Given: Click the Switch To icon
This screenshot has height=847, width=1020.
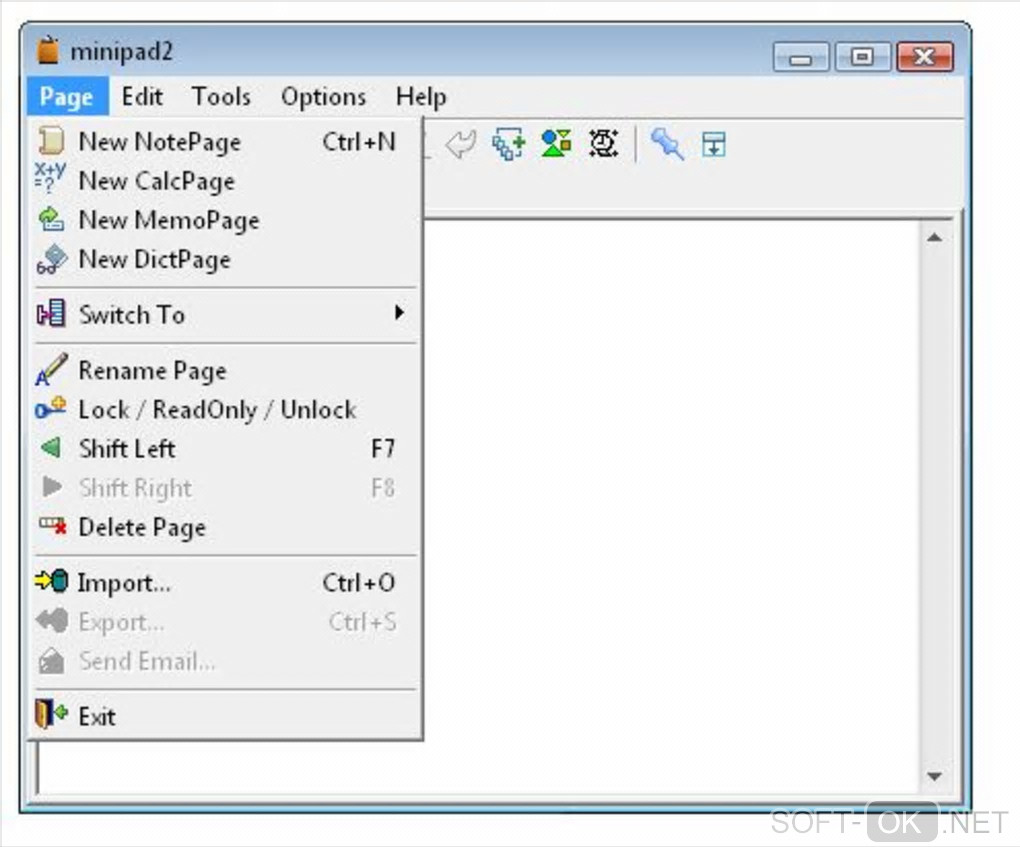Looking at the screenshot, I should (51, 314).
